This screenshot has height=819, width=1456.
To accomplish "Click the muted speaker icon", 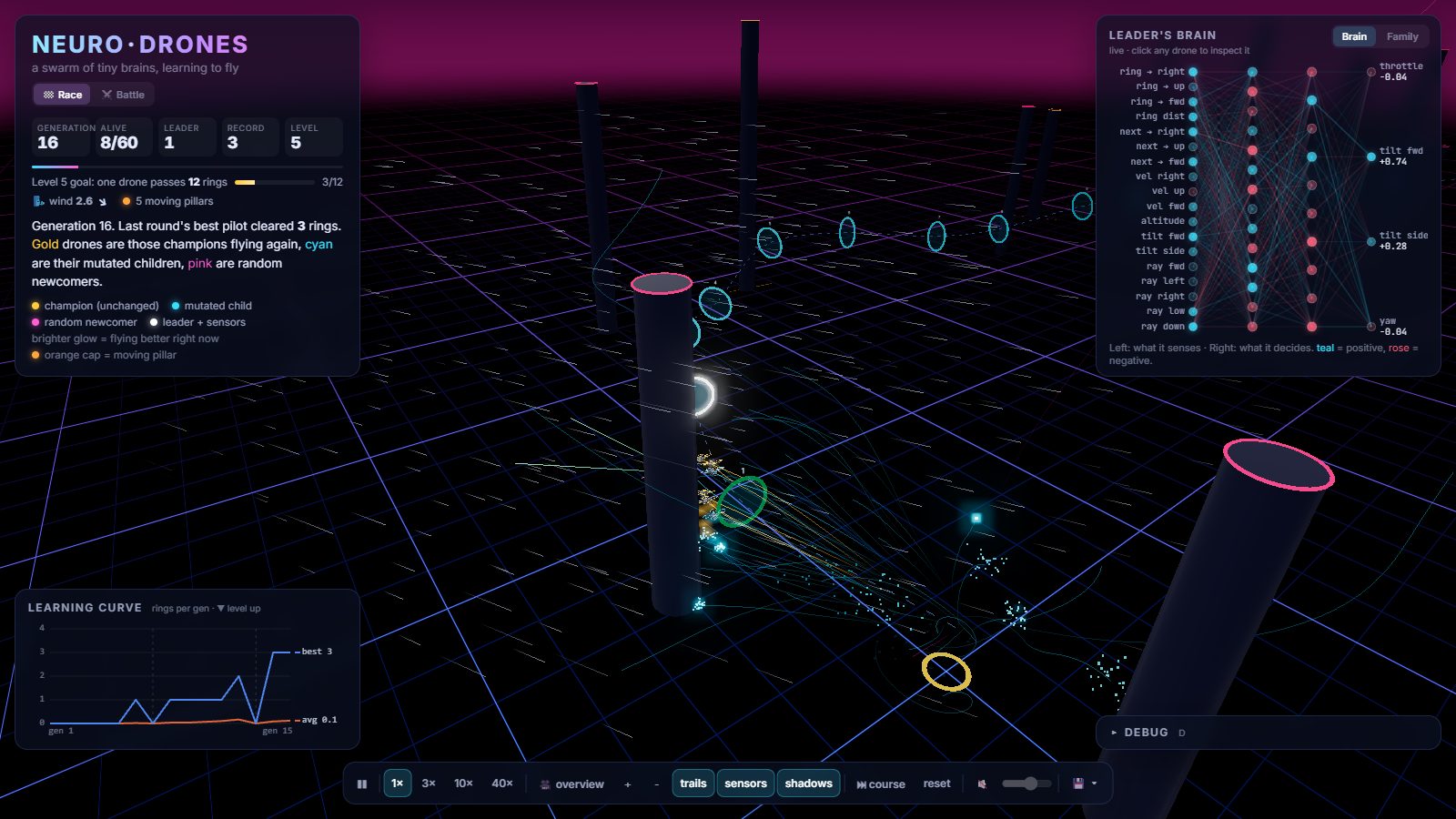I will click(982, 784).
